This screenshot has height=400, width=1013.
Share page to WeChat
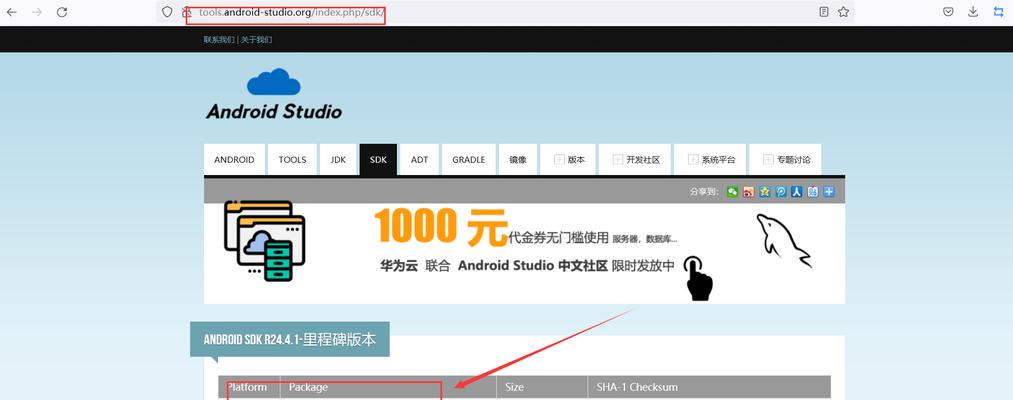point(732,191)
